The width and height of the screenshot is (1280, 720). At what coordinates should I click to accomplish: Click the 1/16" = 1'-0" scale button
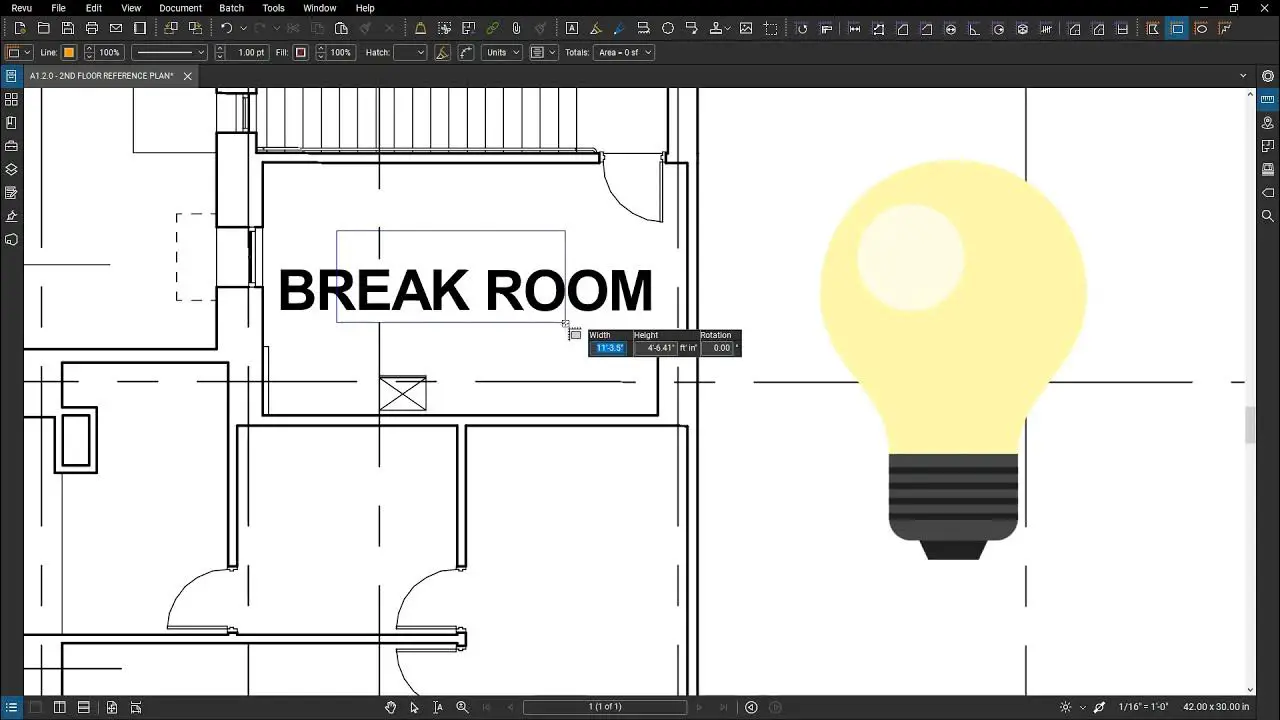pyautogui.click(x=1143, y=707)
